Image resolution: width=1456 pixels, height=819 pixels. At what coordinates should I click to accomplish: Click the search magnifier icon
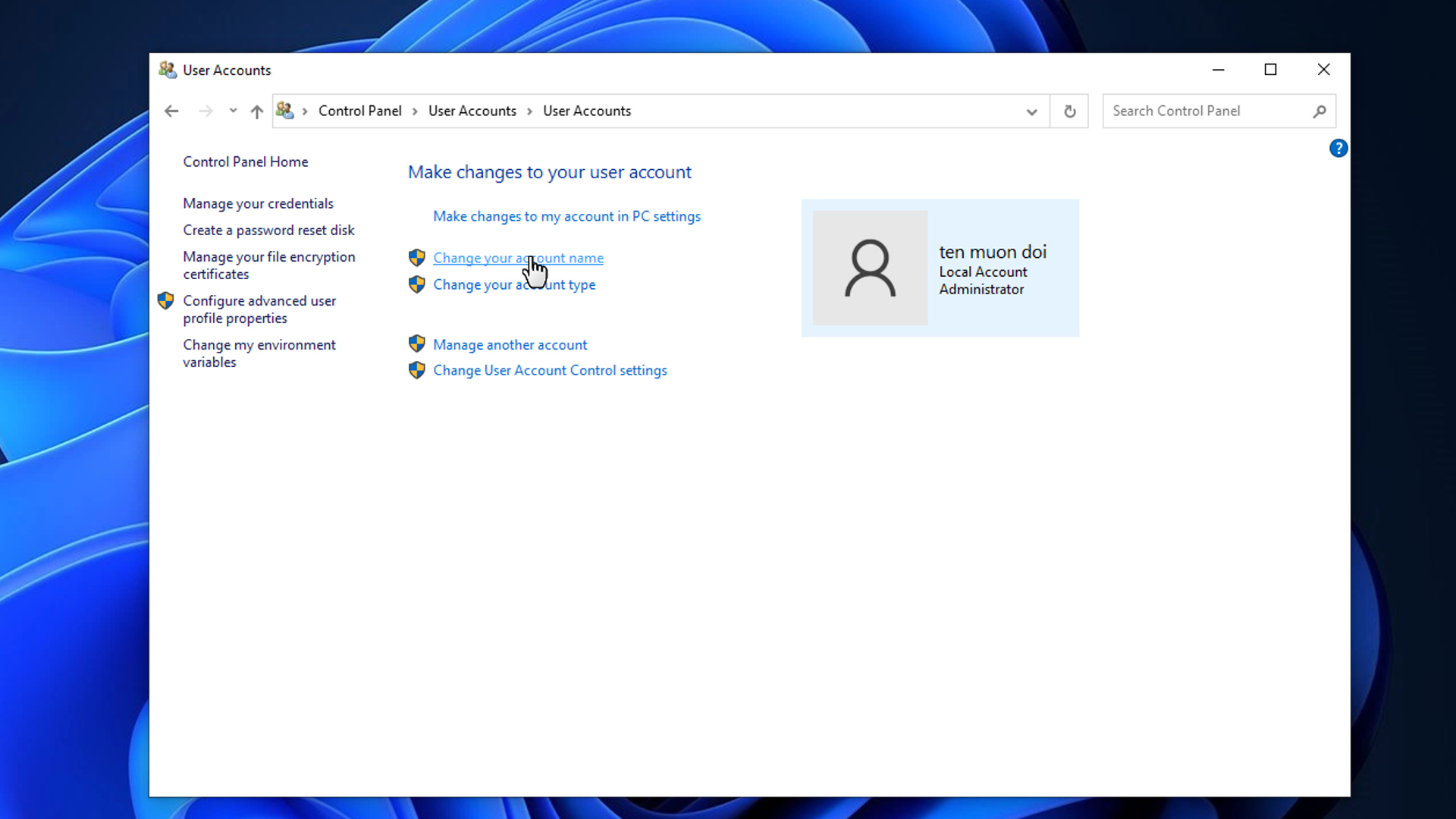coord(1319,111)
